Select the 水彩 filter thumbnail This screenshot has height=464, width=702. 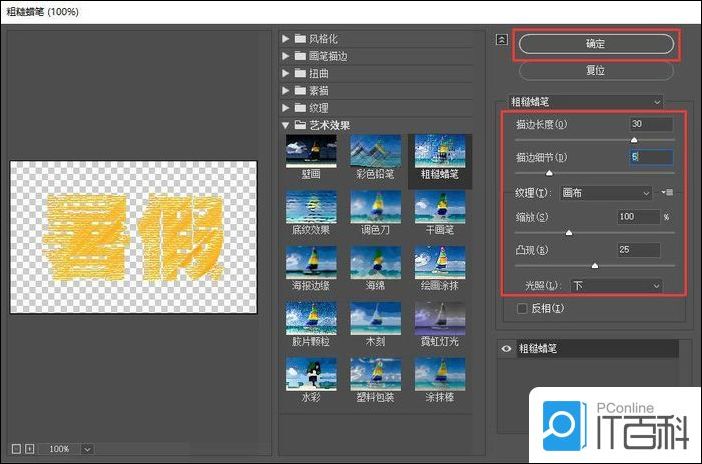point(311,375)
